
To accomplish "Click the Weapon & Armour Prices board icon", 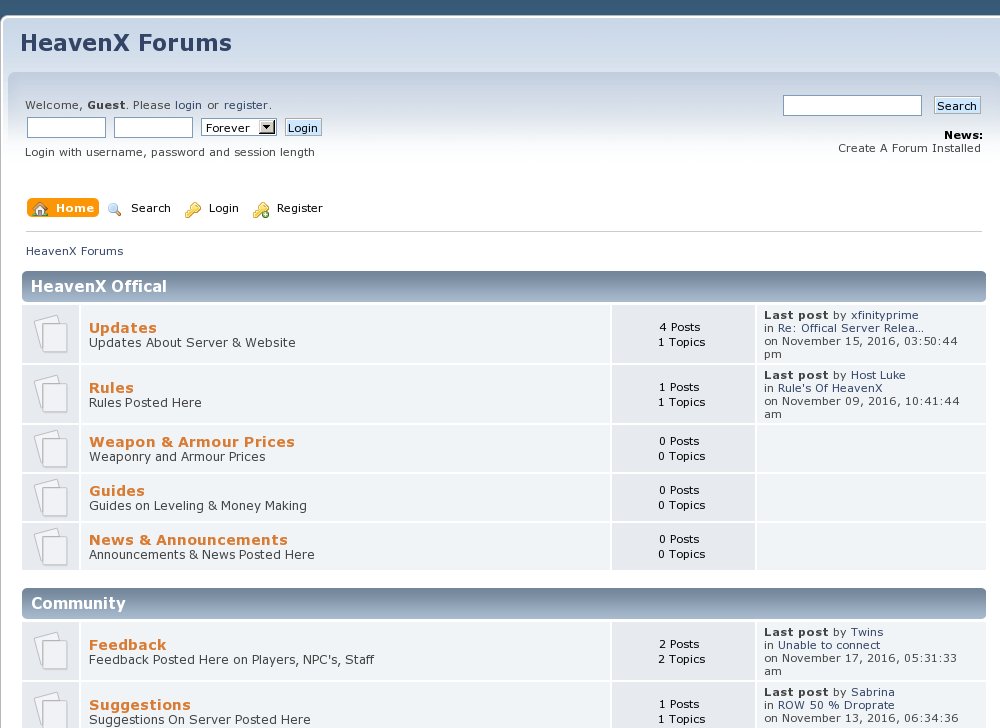I will (x=51, y=448).
